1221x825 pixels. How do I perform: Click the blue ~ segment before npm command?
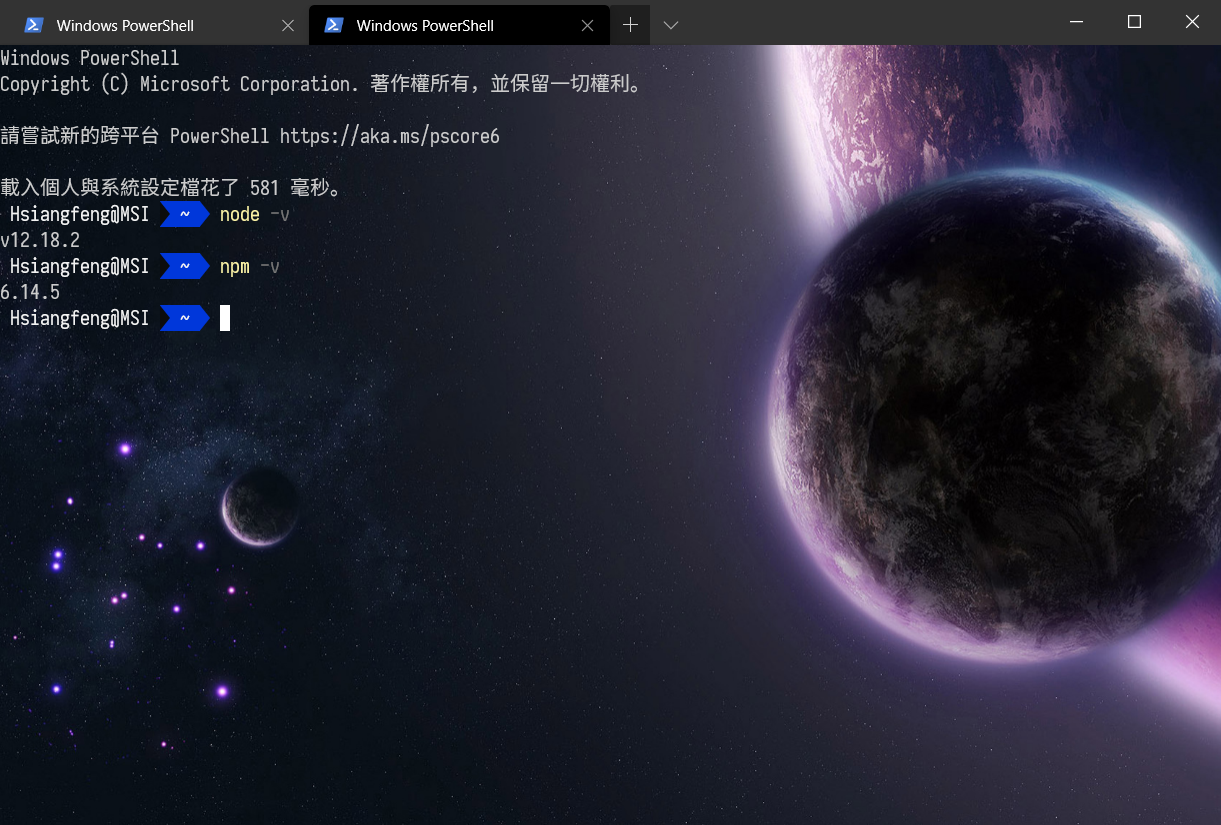[184, 267]
